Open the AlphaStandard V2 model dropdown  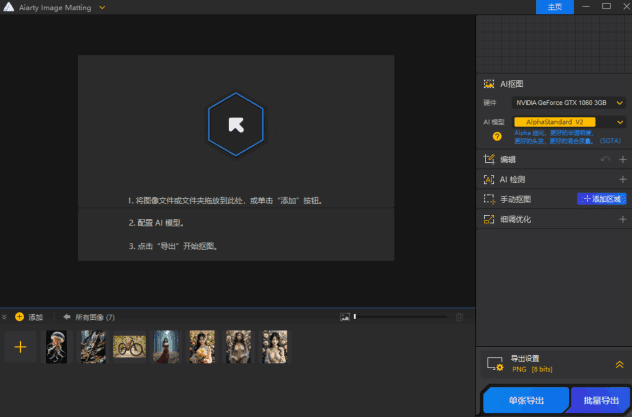tap(569, 122)
